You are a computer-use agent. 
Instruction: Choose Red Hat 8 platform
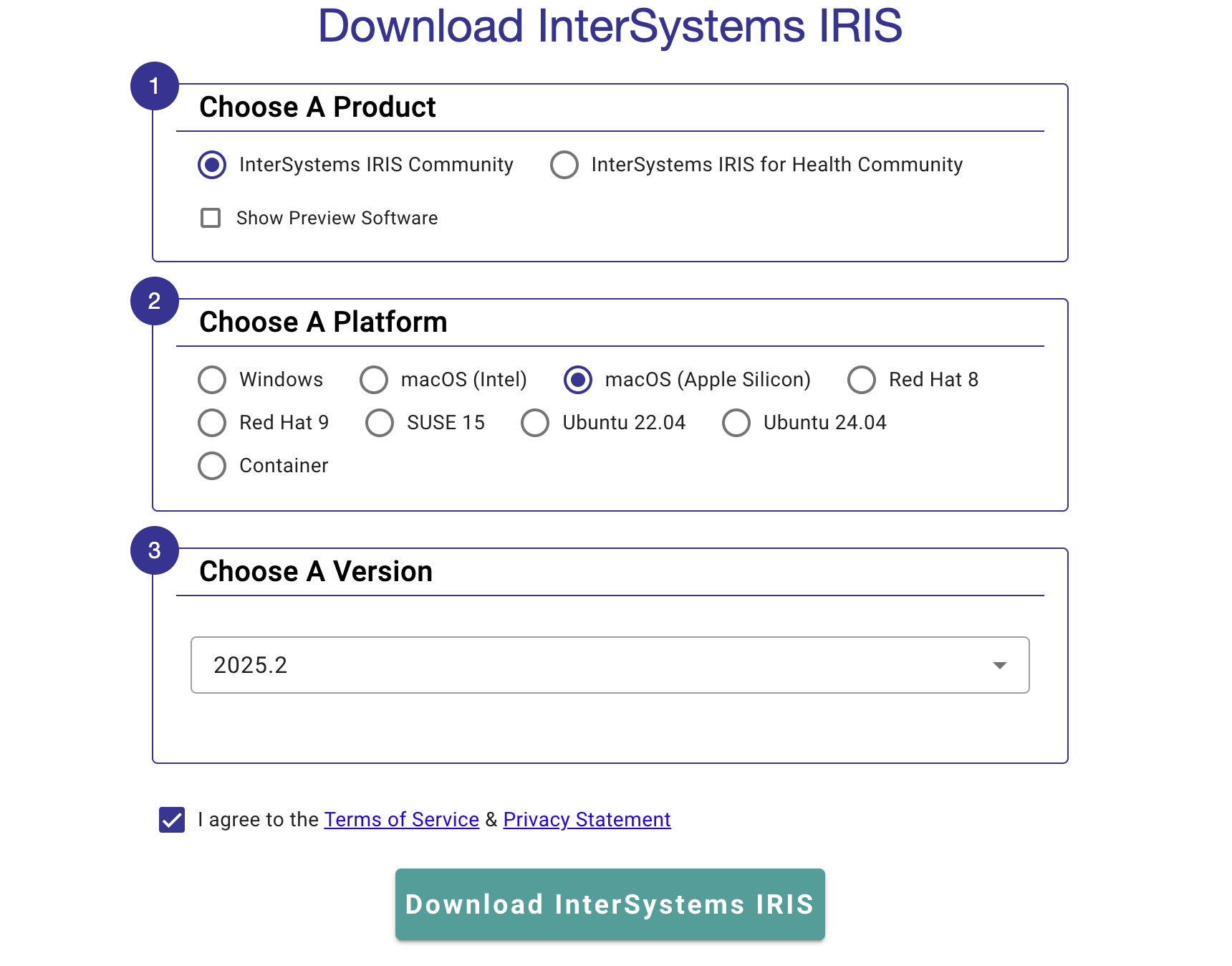(862, 380)
